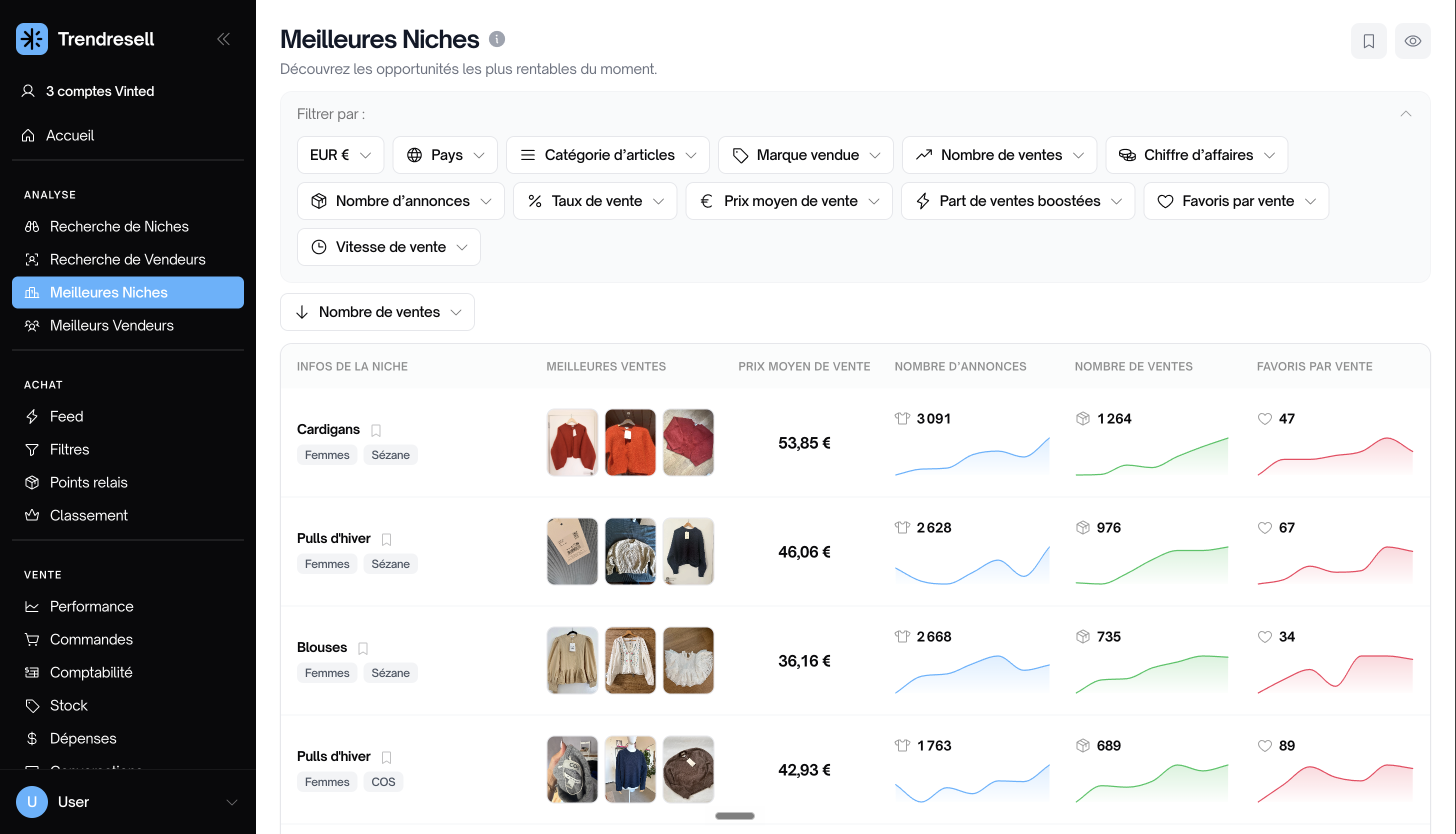Image resolution: width=1456 pixels, height=834 pixels.
Task: Toggle the eye visibility button in the header
Action: (1412, 40)
